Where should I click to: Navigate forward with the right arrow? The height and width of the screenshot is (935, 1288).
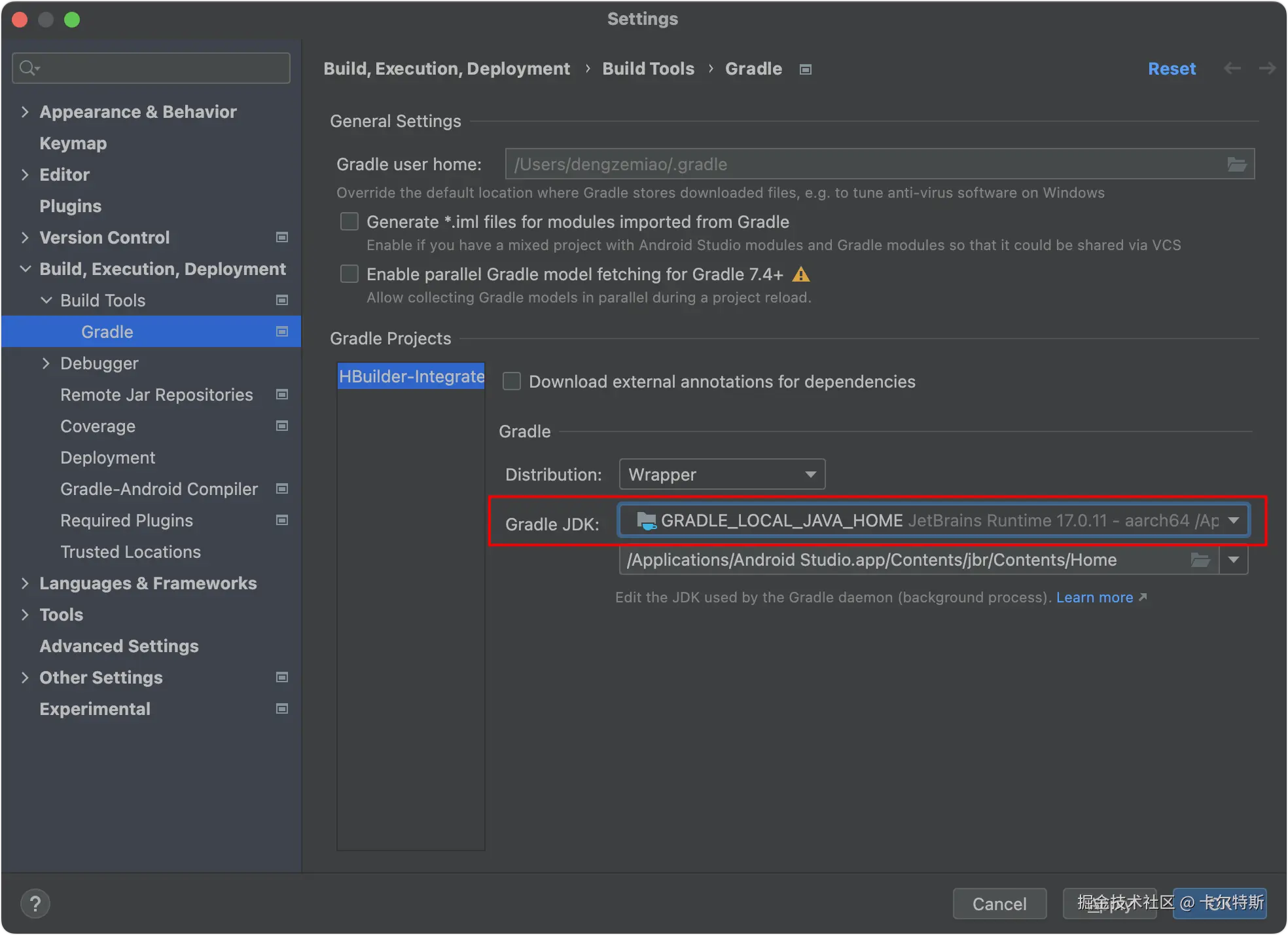point(1267,69)
